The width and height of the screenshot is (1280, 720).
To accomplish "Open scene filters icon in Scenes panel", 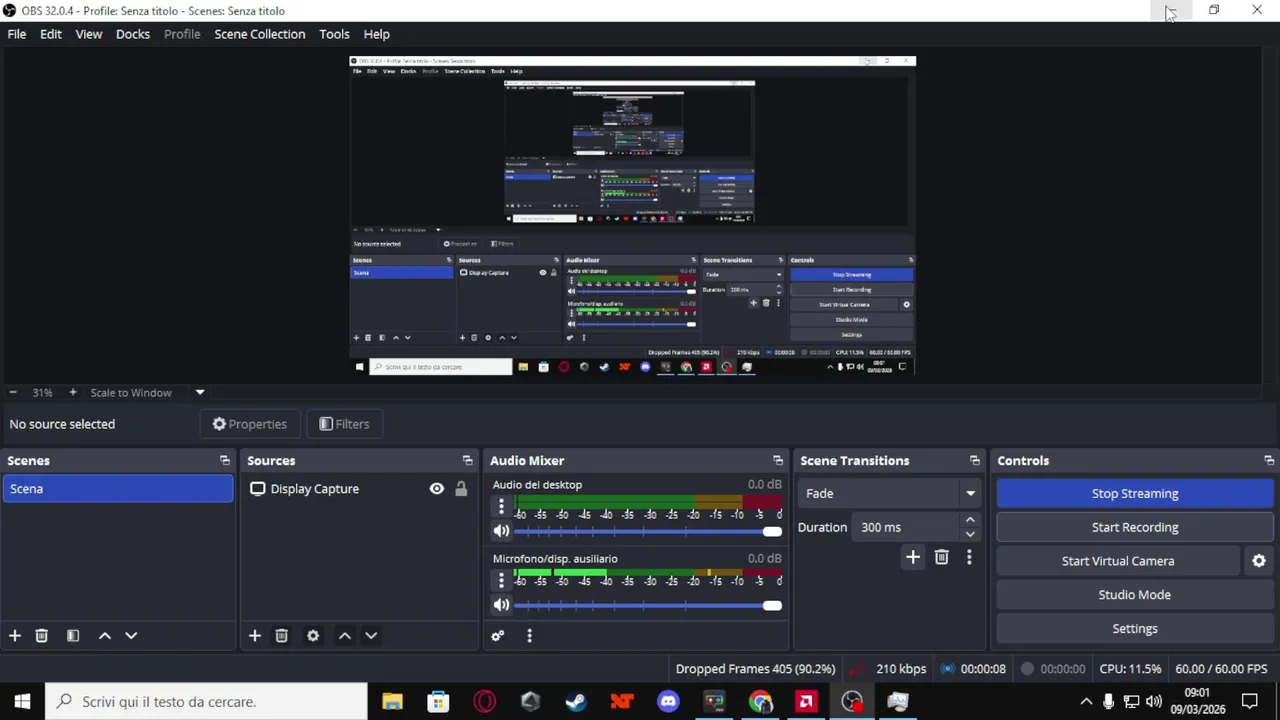I will point(73,635).
